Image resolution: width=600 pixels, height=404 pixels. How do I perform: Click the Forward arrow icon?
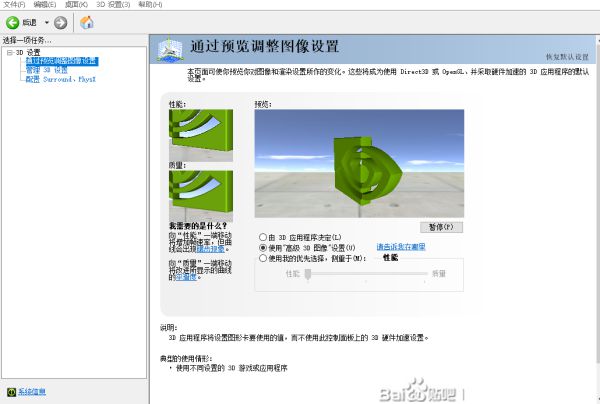coord(61,22)
